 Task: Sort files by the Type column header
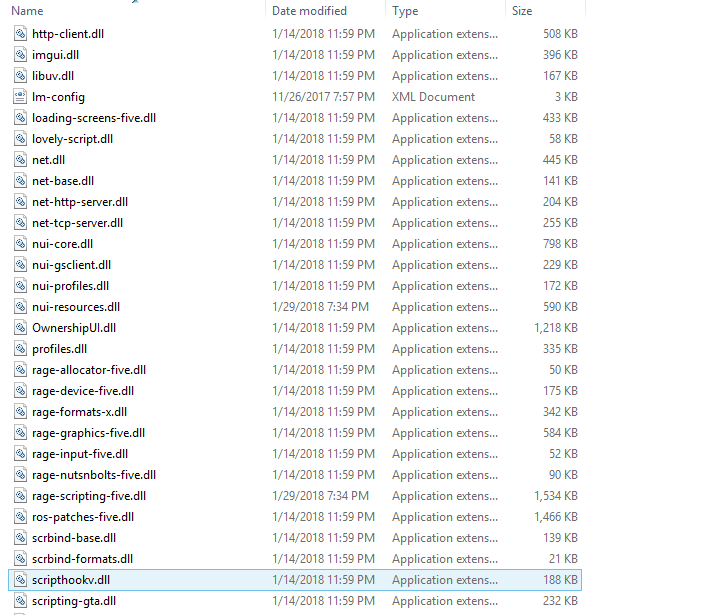pos(405,10)
